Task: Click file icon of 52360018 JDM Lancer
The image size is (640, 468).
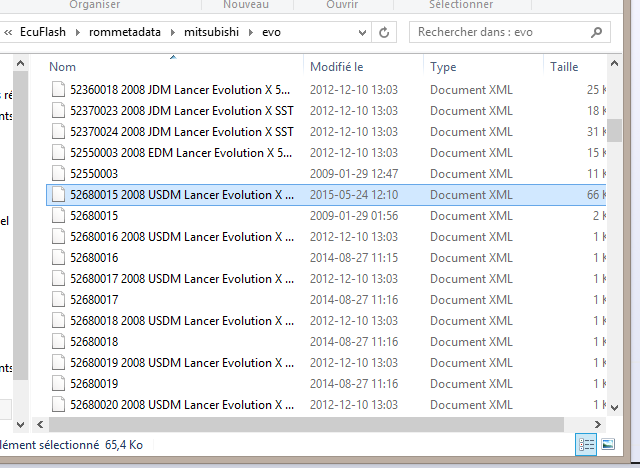Action: (x=59, y=89)
